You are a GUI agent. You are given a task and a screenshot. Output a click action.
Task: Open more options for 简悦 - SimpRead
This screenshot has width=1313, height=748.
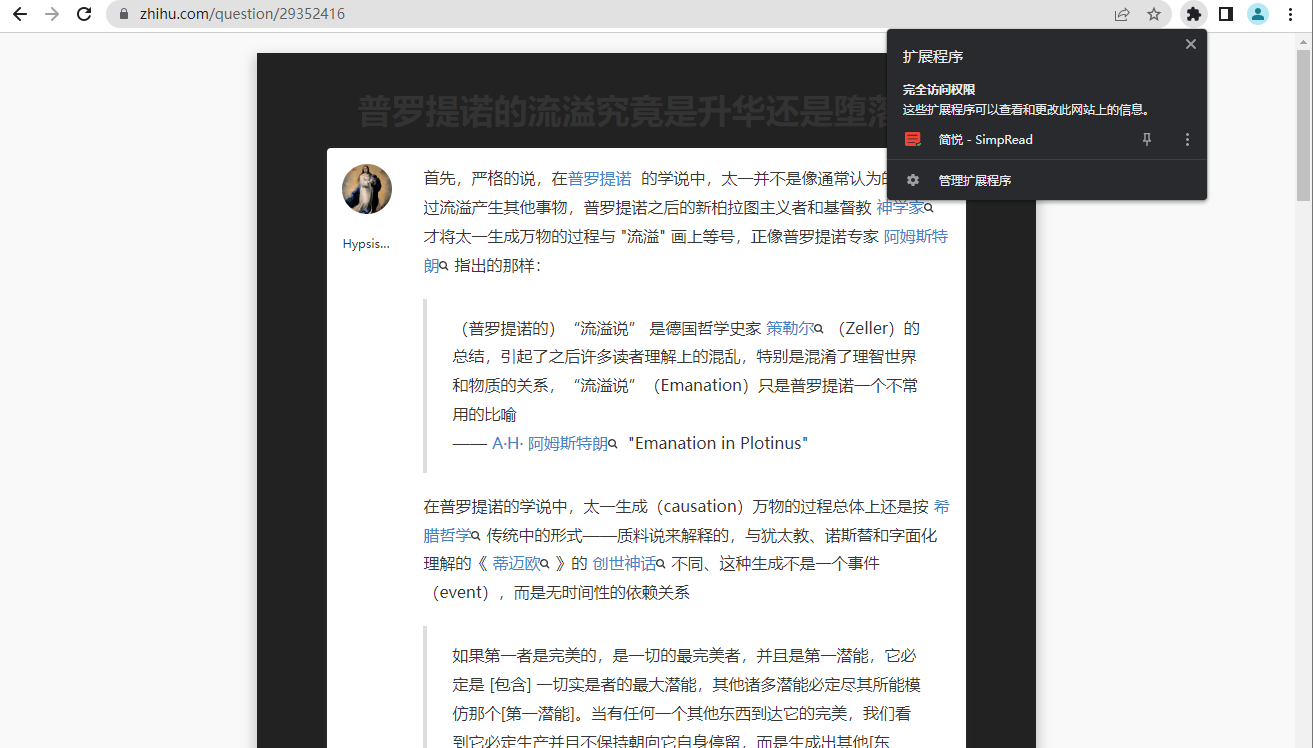[x=1187, y=140]
